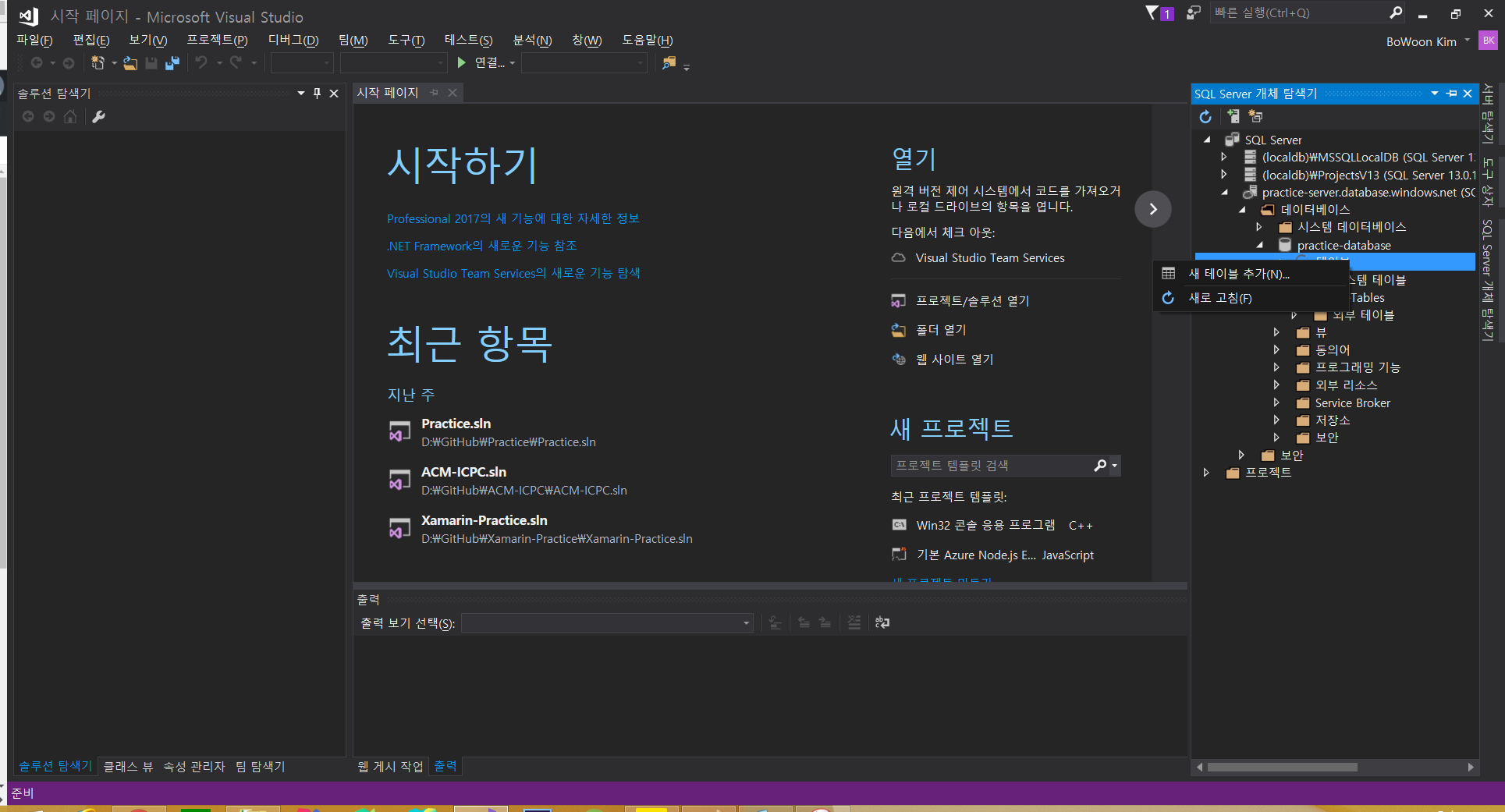The width and height of the screenshot is (1505, 812).
Task: Open the Server Explorer side tab
Action: (x=1489, y=114)
